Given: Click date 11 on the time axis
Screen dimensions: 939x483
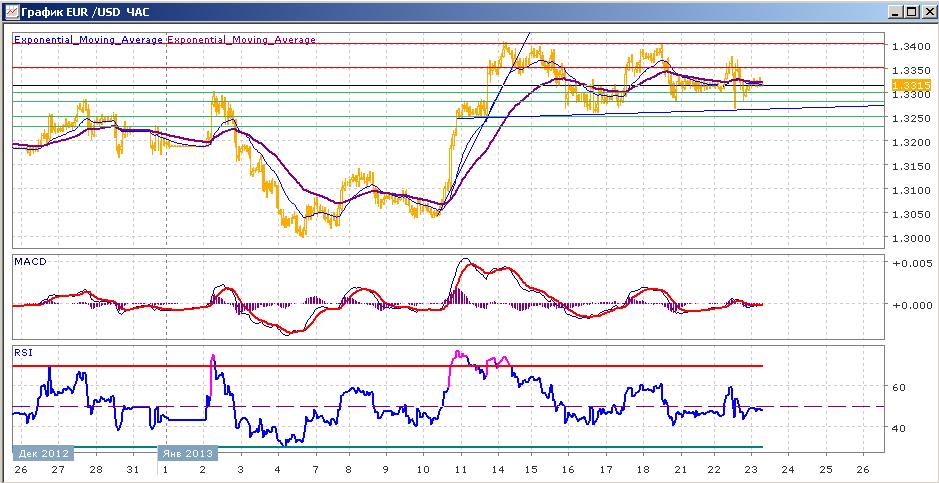Looking at the screenshot, I should click(461, 468).
